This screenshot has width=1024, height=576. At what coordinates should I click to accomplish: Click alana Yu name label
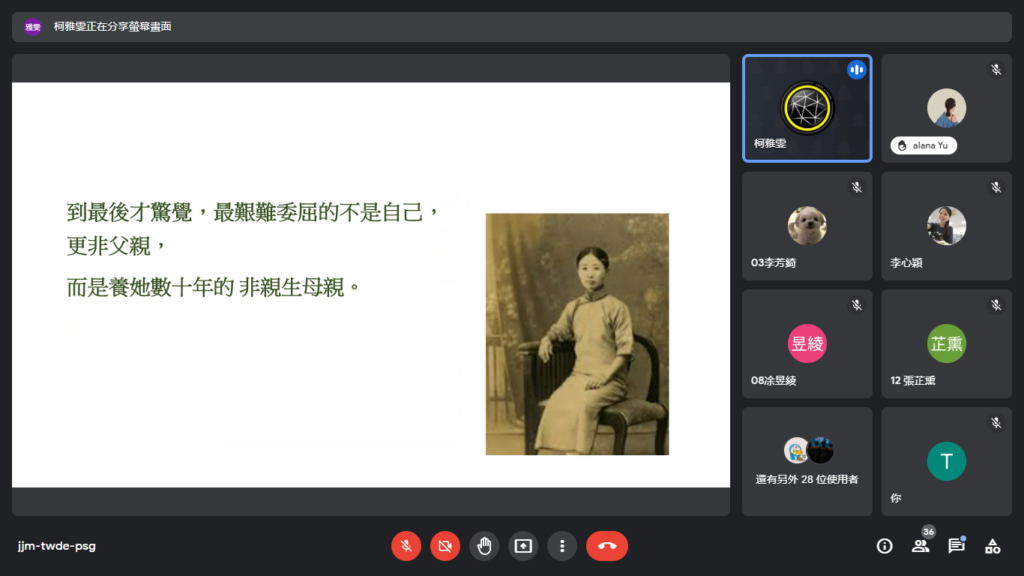[x=924, y=146]
